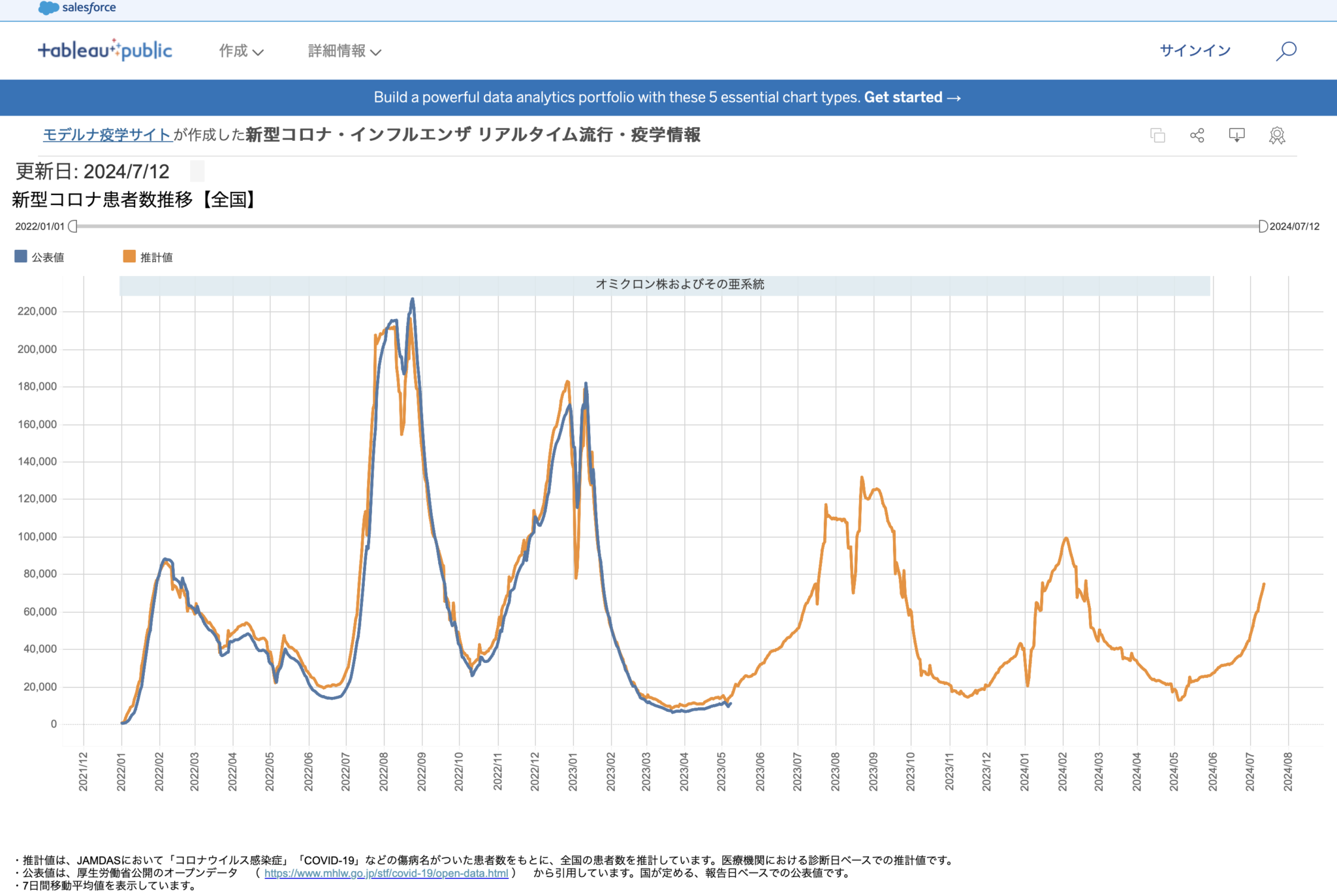Click the 2021/12 x-axis label
The width and height of the screenshot is (1337, 896).
pos(84,771)
